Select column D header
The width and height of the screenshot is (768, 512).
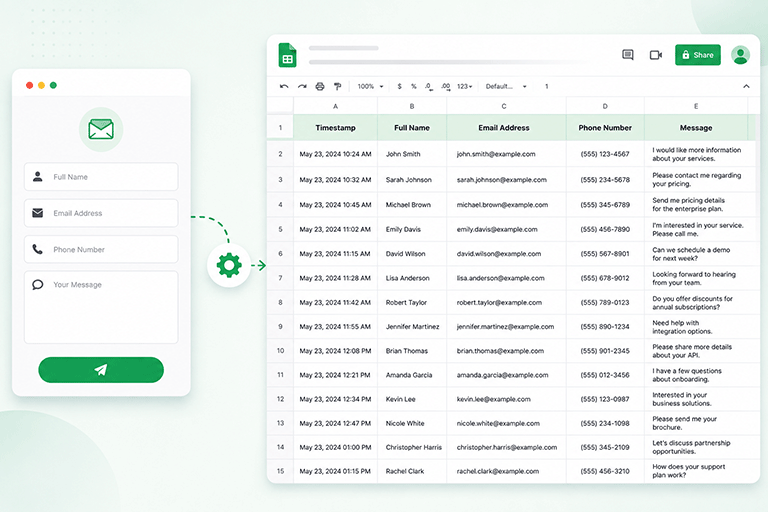(x=605, y=106)
